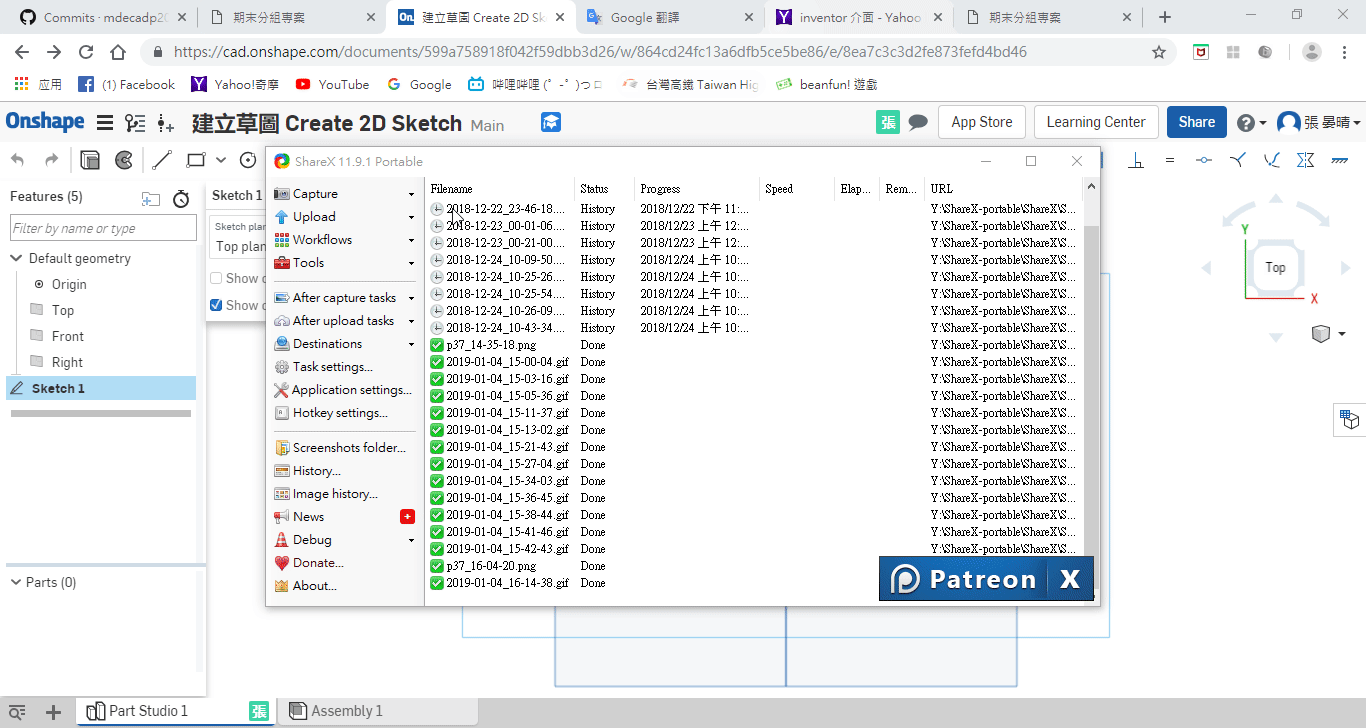Click the insert elements icon beside title
The image size is (1366, 728).
coord(166,123)
